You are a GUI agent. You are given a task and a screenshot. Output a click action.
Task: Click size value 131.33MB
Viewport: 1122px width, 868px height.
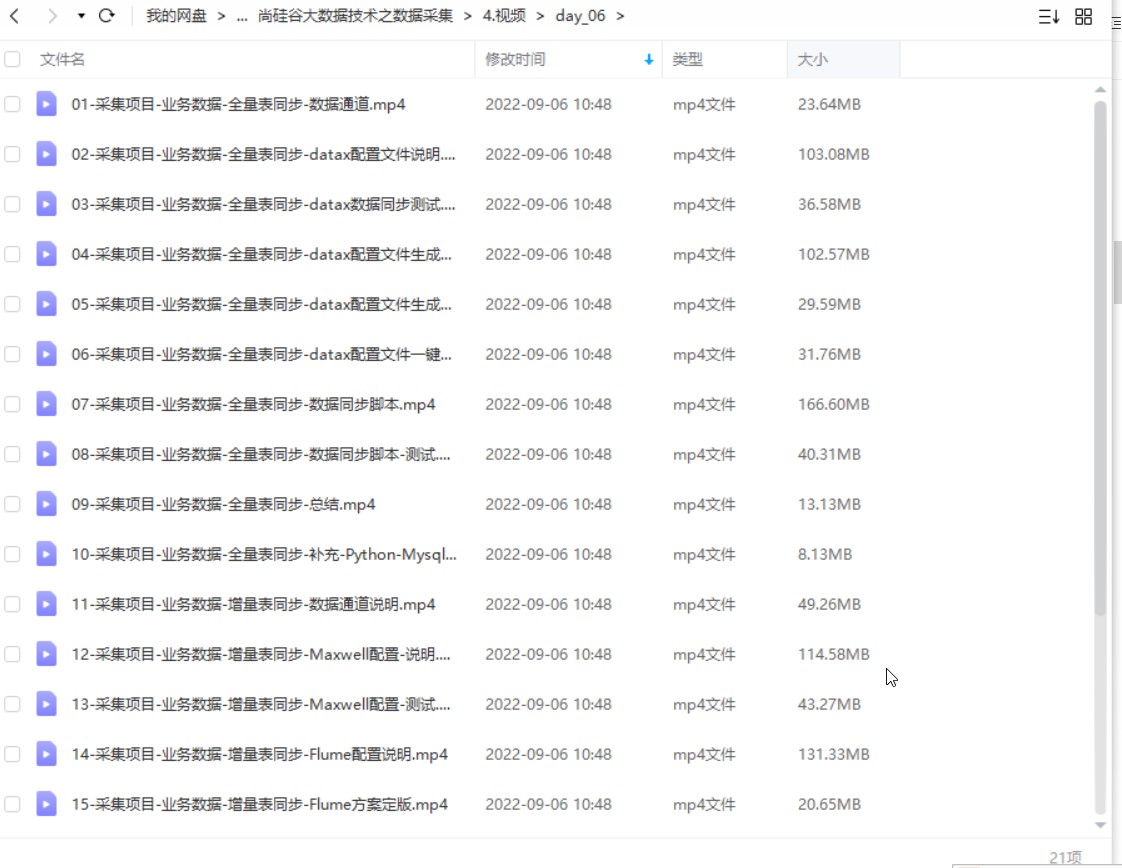click(x=834, y=754)
